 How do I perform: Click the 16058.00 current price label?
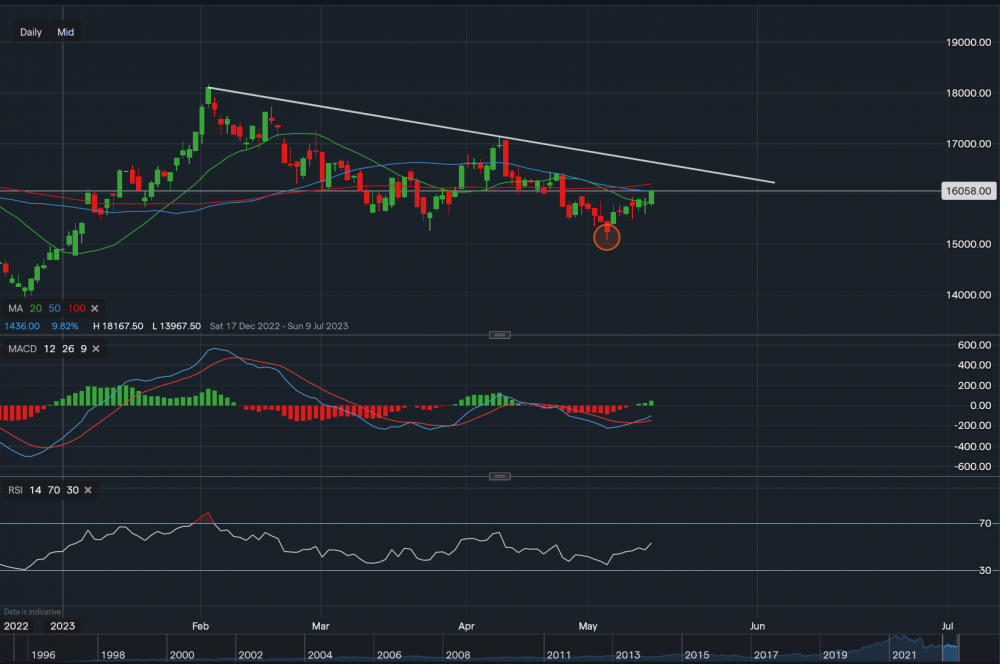(967, 190)
